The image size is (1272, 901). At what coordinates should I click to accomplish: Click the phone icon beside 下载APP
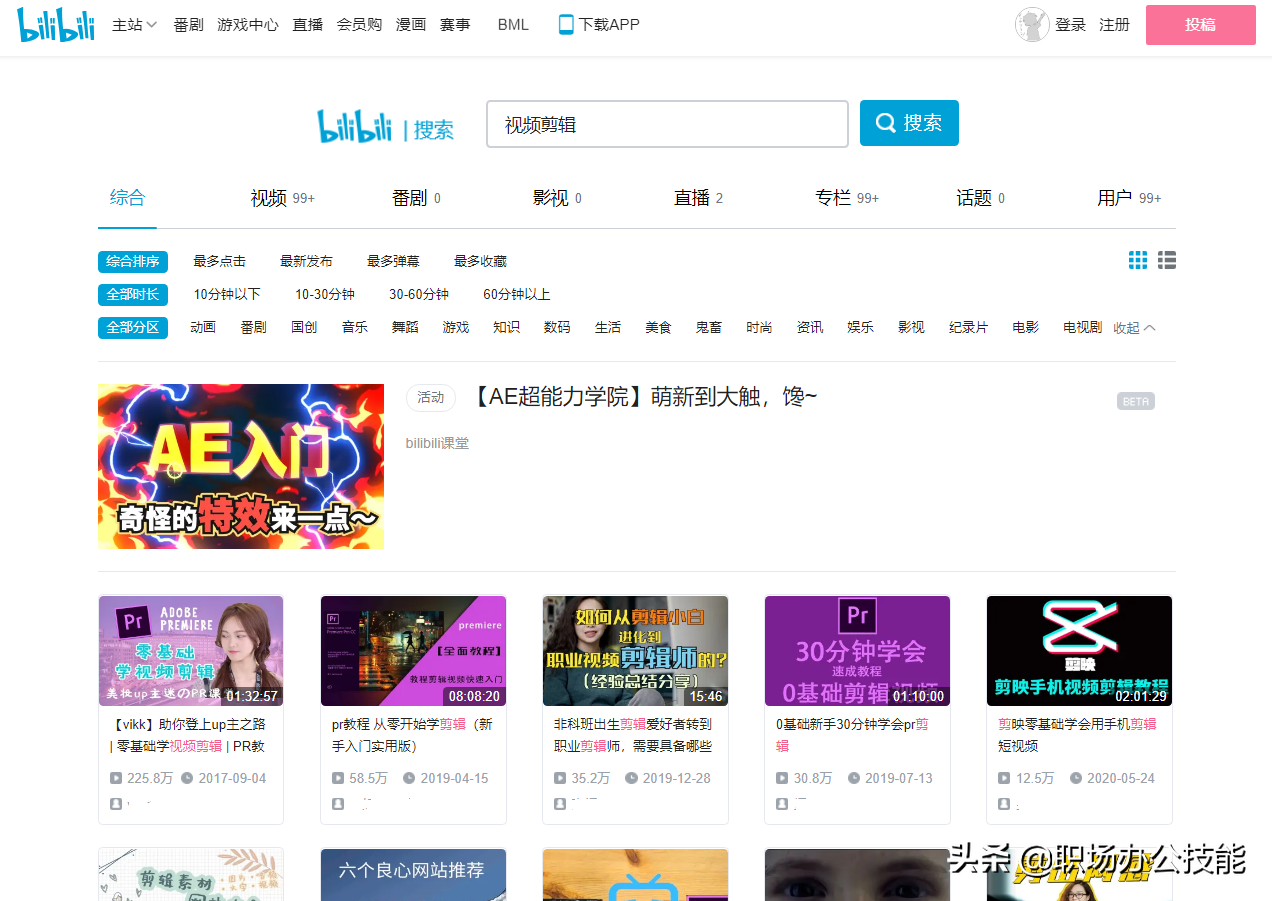pos(566,25)
